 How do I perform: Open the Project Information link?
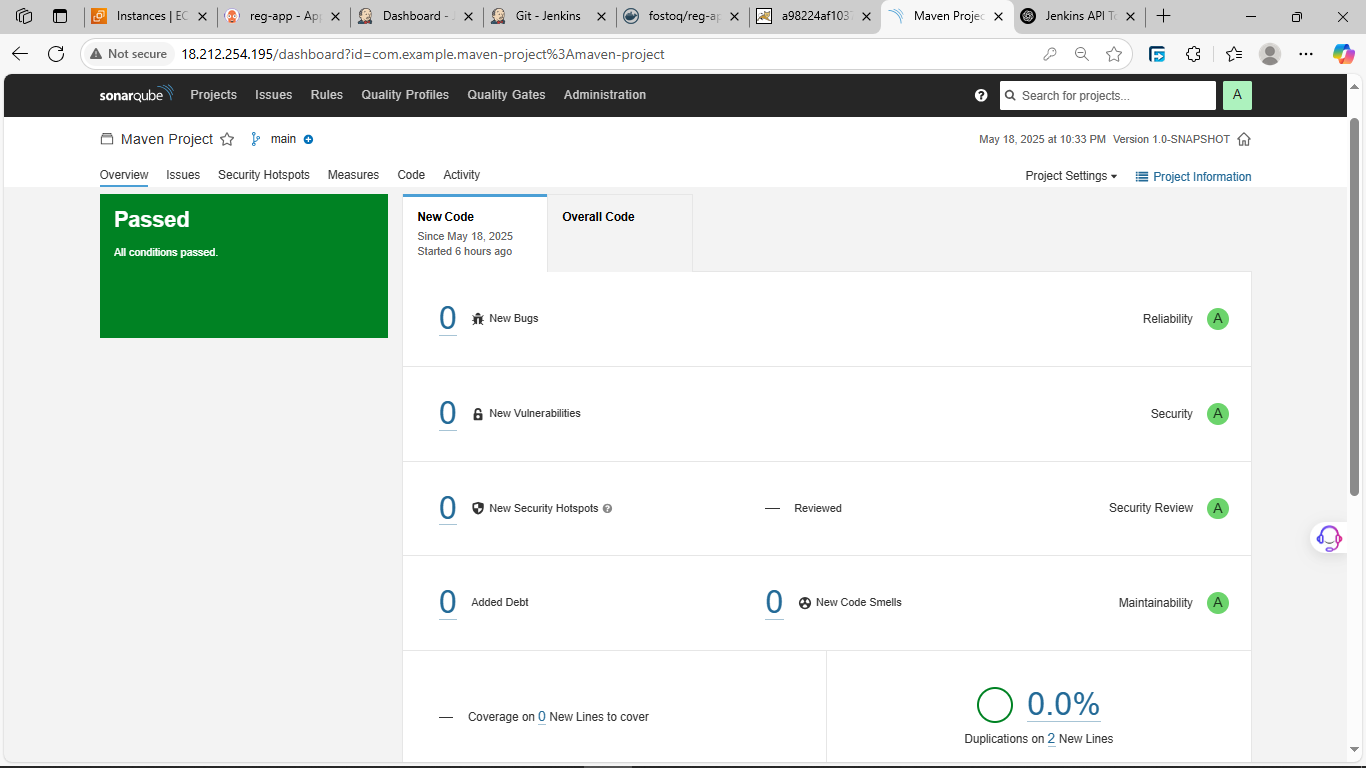pos(1193,176)
